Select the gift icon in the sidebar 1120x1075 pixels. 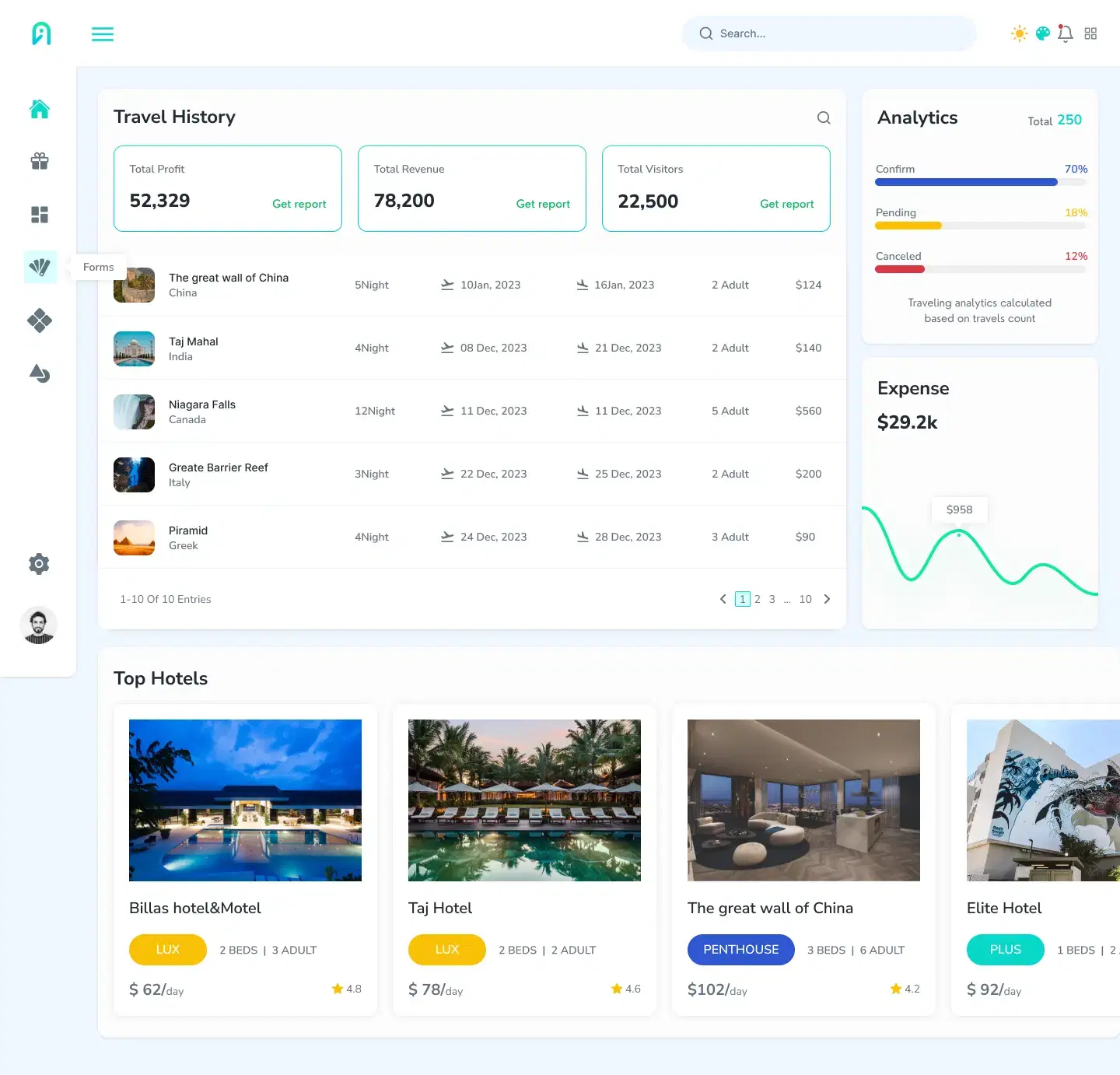39,162
